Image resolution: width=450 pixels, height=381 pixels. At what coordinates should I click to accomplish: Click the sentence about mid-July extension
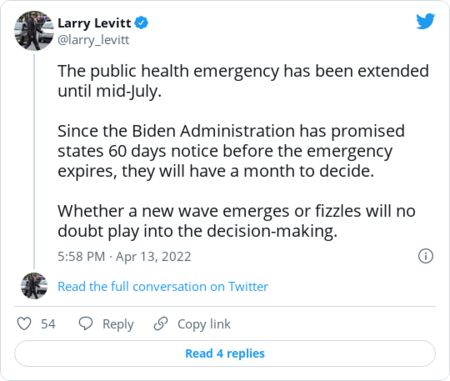(x=243, y=81)
